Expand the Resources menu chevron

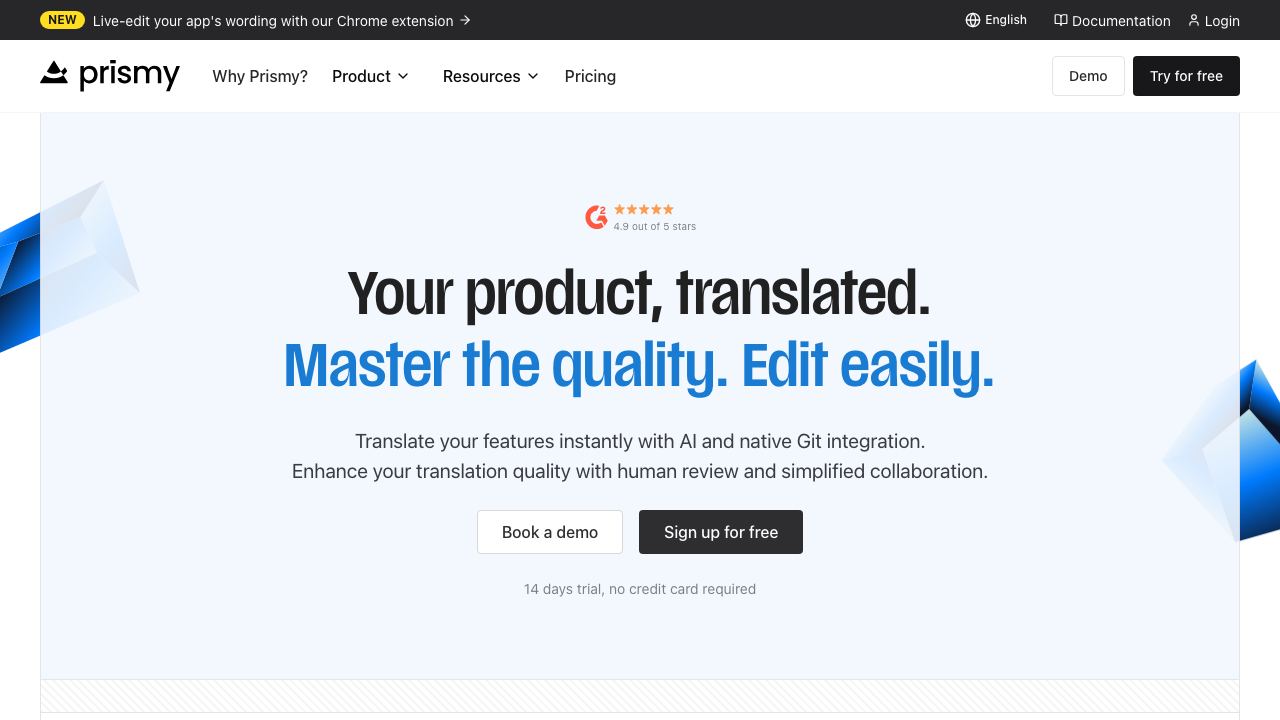[x=533, y=76]
